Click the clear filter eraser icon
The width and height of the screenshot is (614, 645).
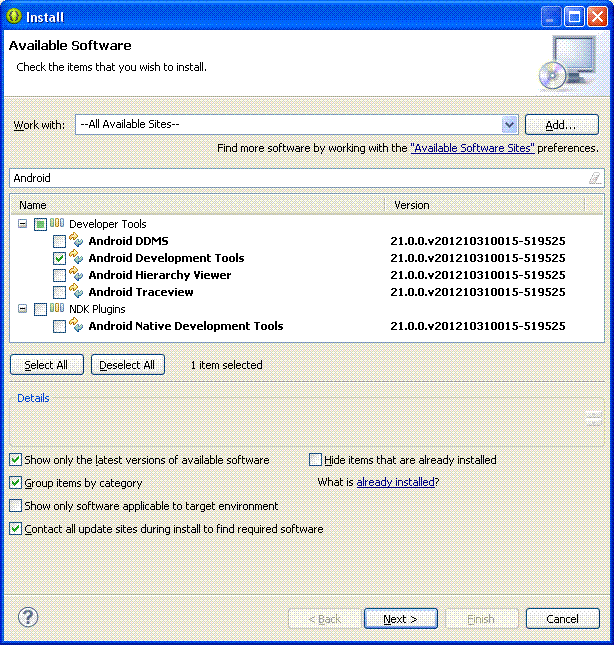click(x=595, y=178)
